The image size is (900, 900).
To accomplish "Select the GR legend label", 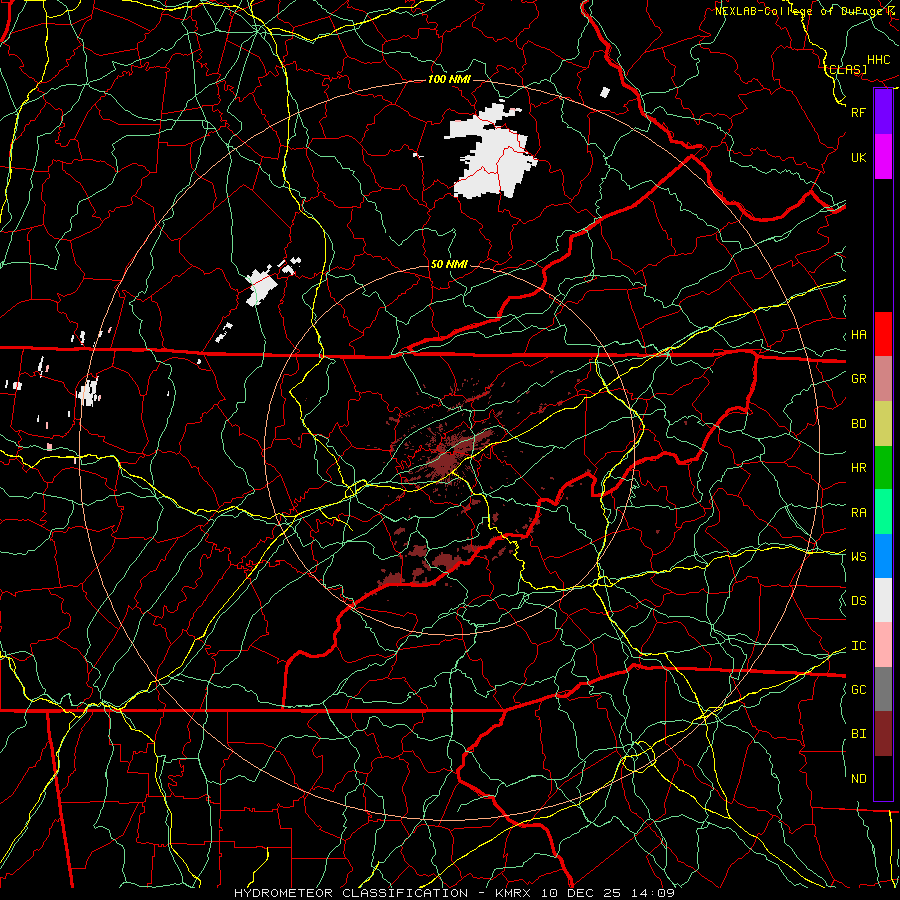I will coord(858,379).
